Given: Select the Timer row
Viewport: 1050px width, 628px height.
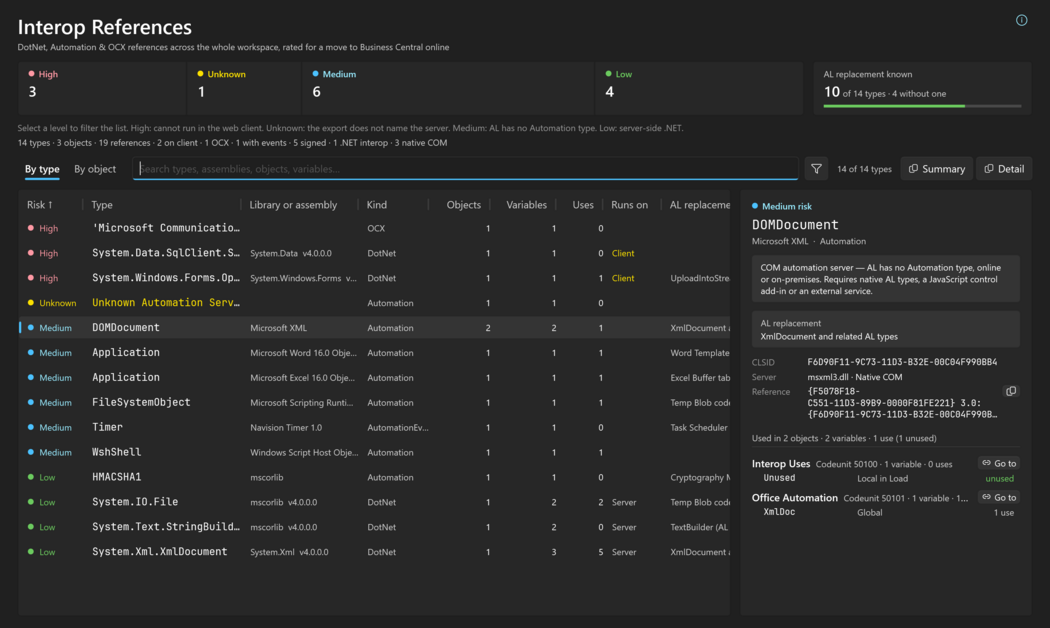Looking at the screenshot, I should 374,427.
